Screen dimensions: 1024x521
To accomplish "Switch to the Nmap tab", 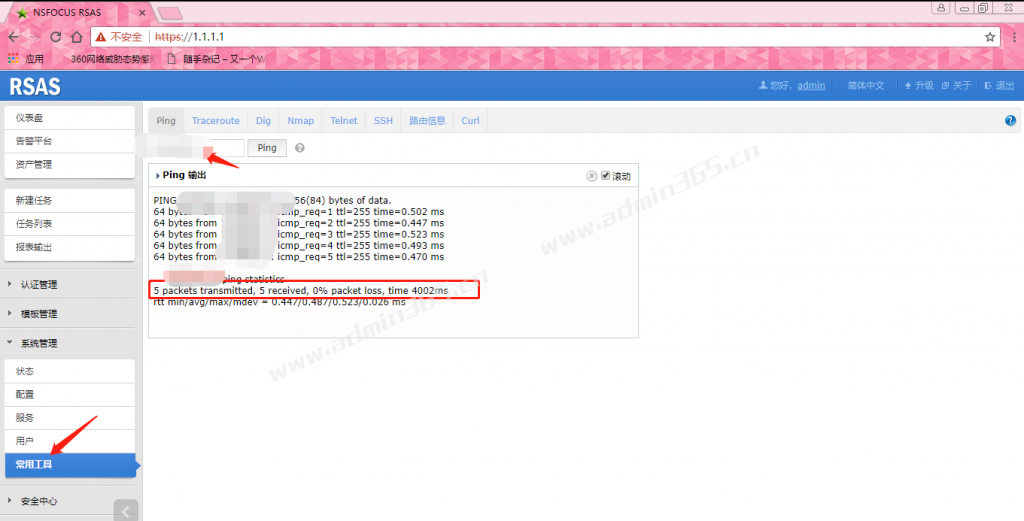I will point(300,120).
